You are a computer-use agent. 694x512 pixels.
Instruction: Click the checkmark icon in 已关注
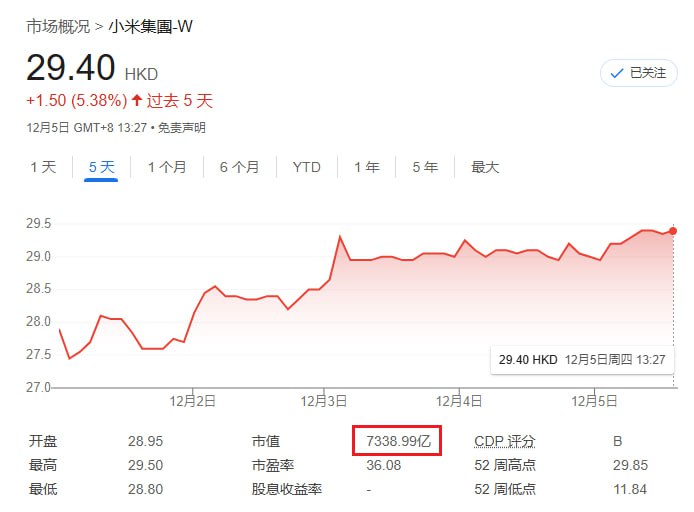click(617, 73)
